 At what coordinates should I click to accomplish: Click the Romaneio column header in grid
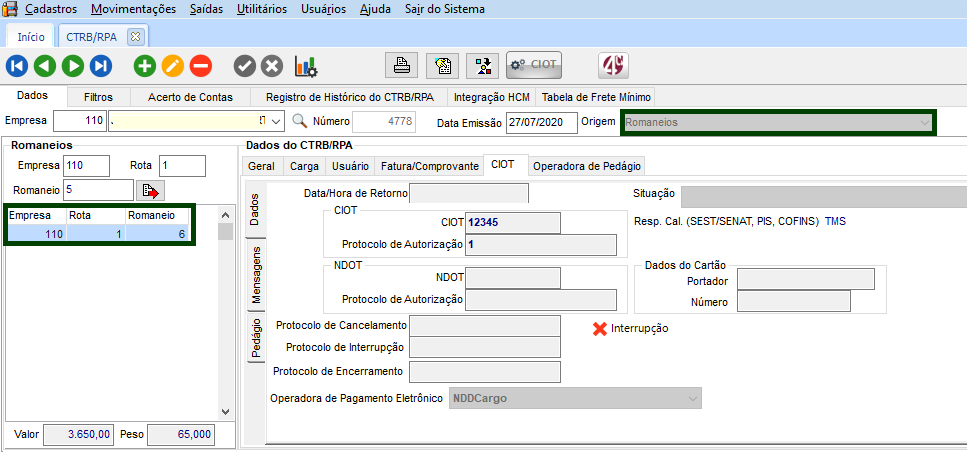(157, 216)
